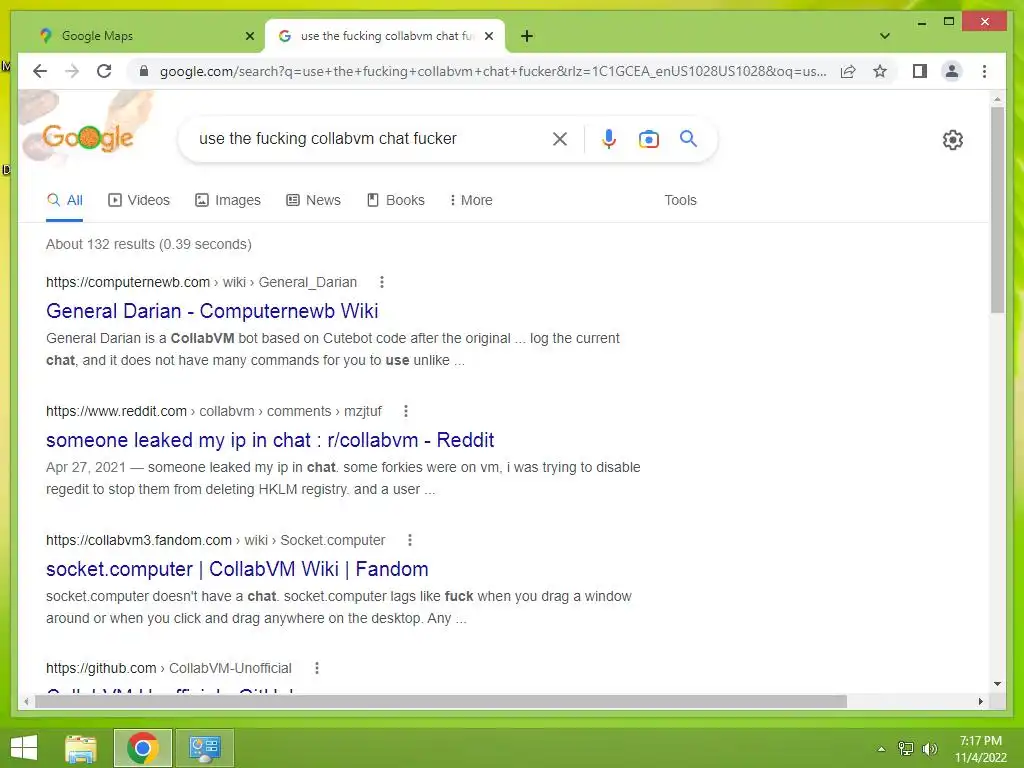
Task: Start voice search with microphone
Action: click(609, 138)
